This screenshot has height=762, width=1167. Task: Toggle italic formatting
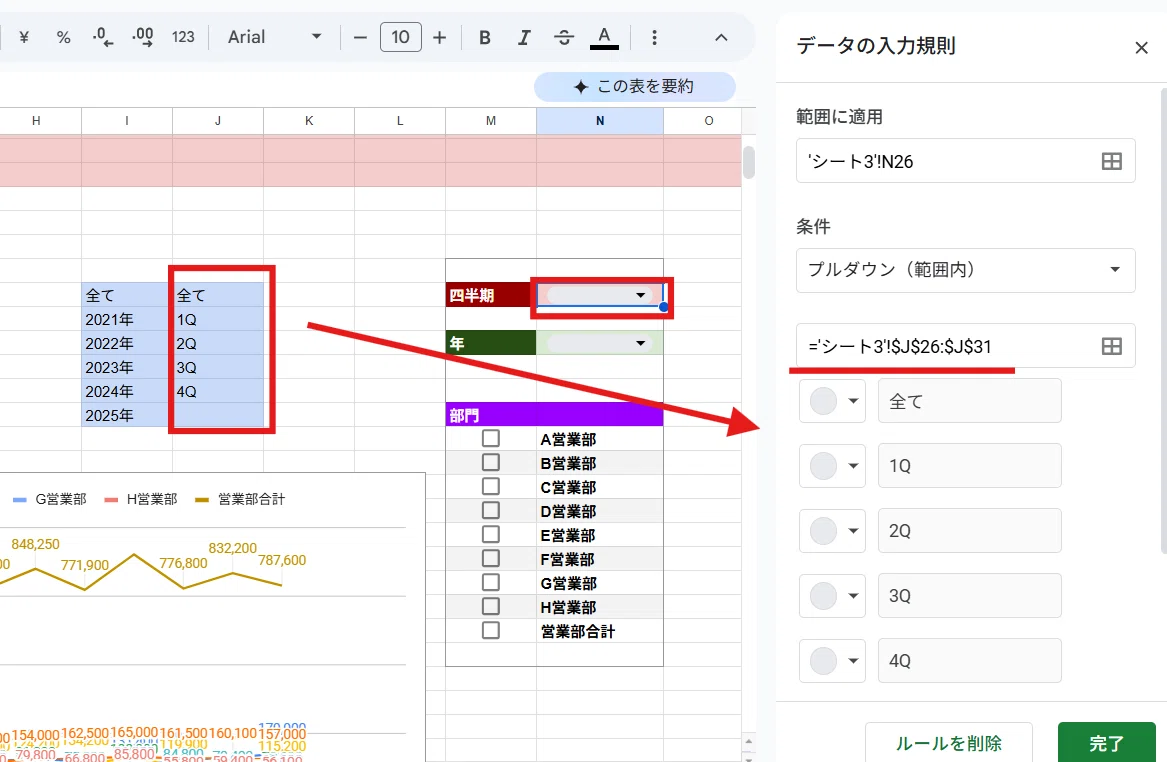pyautogui.click(x=524, y=37)
